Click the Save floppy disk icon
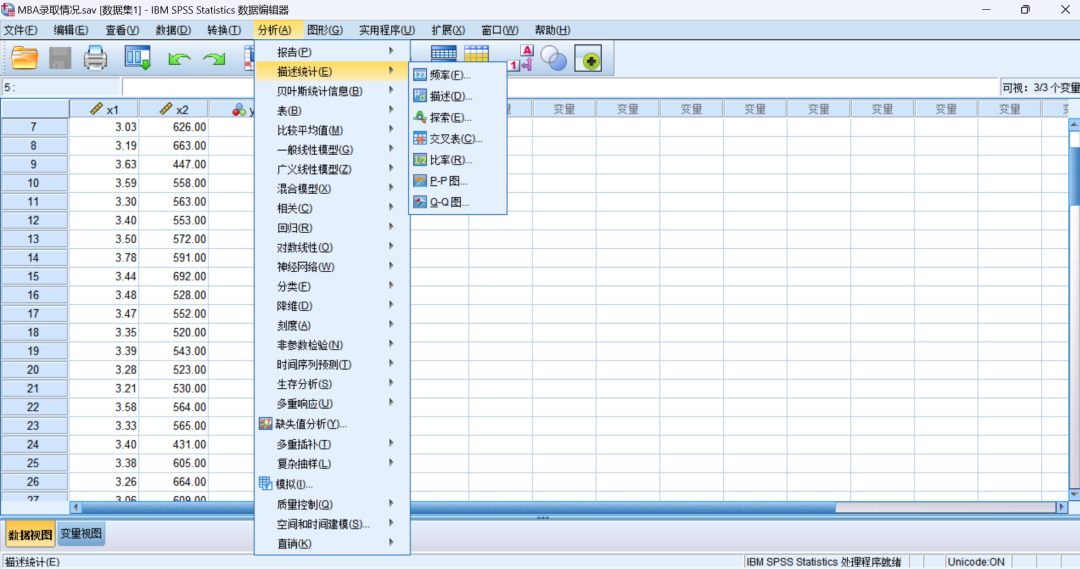Screen dimensions: 1080x569 [x=60, y=59]
